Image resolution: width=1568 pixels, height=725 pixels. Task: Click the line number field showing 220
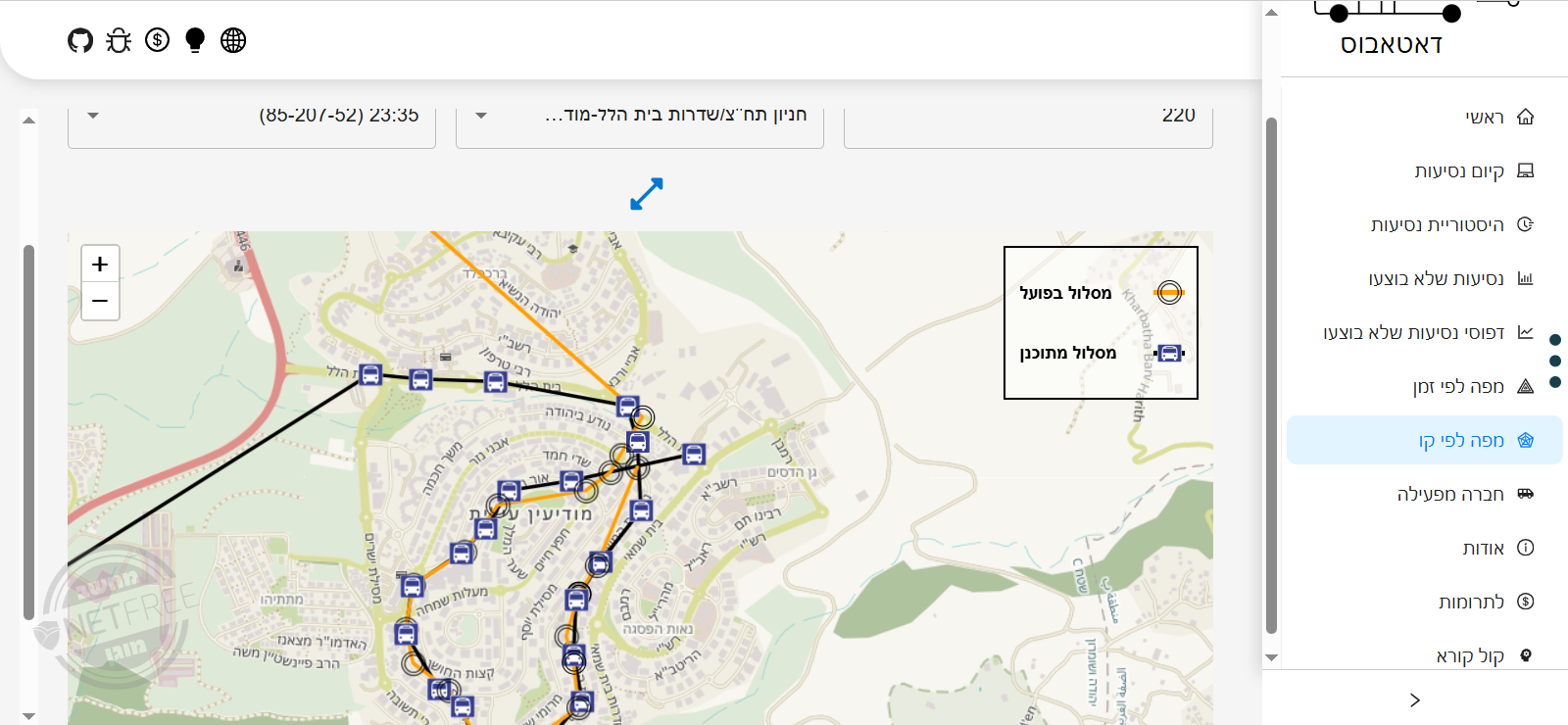click(1027, 118)
